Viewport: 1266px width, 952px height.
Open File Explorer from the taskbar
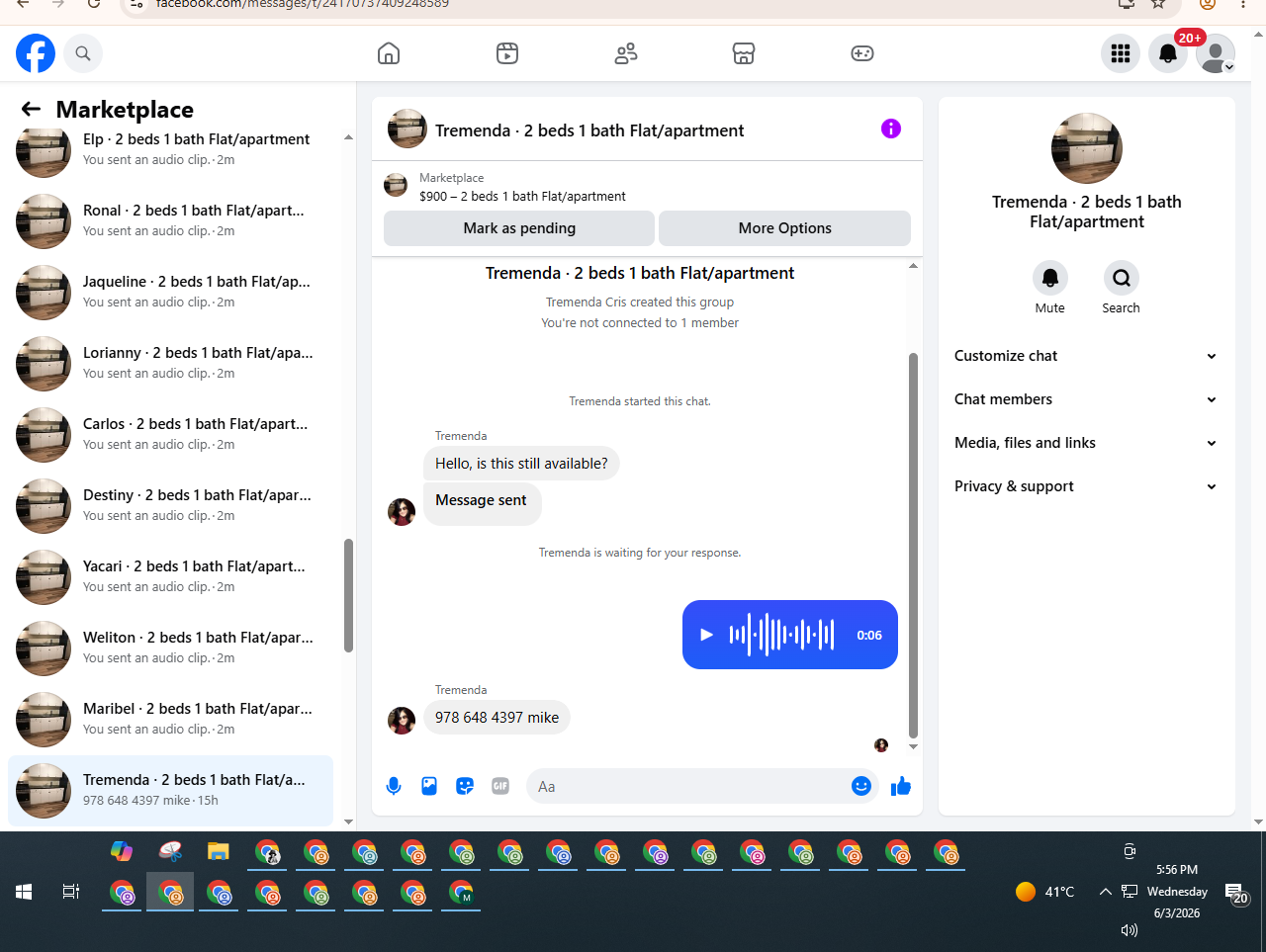[x=219, y=851]
